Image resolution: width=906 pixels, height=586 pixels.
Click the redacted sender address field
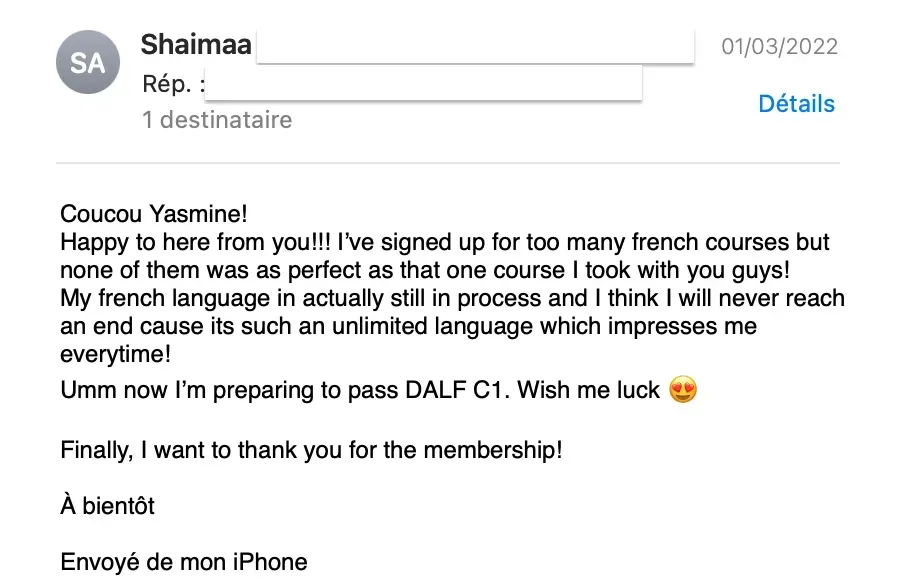[x=475, y=46]
